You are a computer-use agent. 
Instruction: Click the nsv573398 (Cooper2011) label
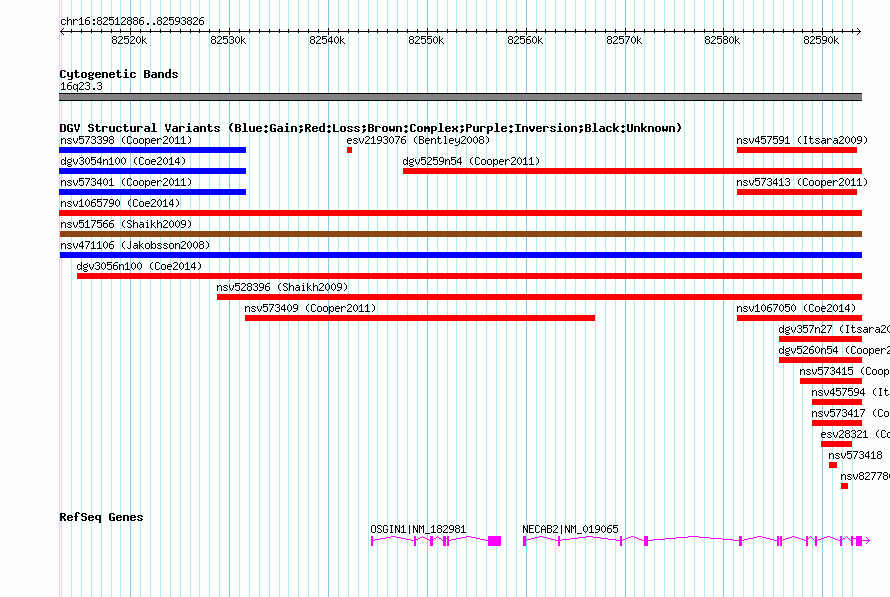[126, 140]
